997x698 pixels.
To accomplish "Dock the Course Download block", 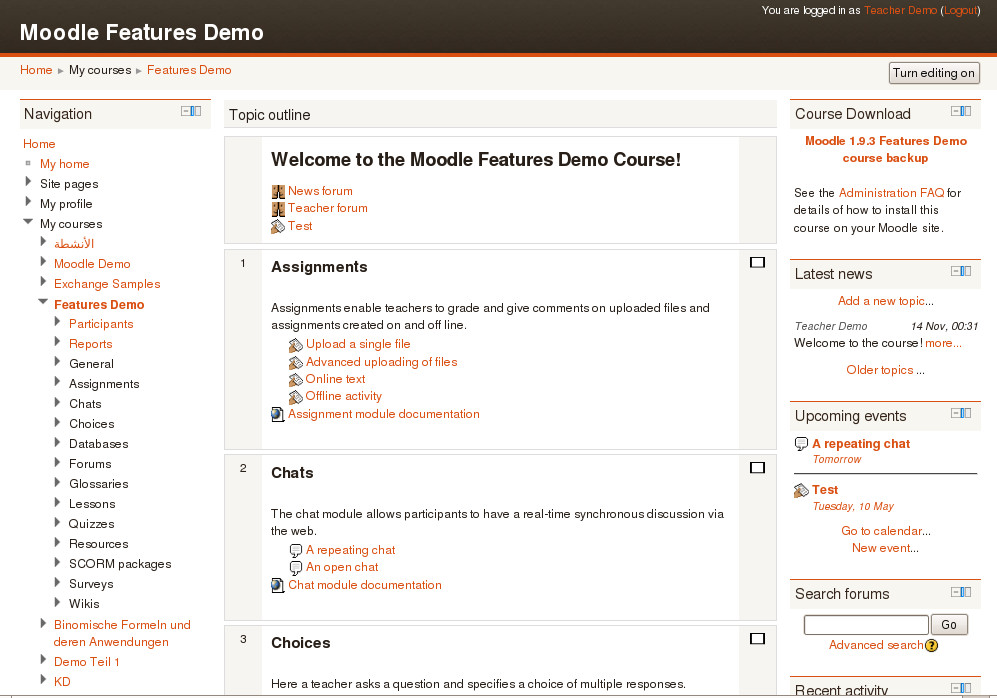I will [x=966, y=111].
